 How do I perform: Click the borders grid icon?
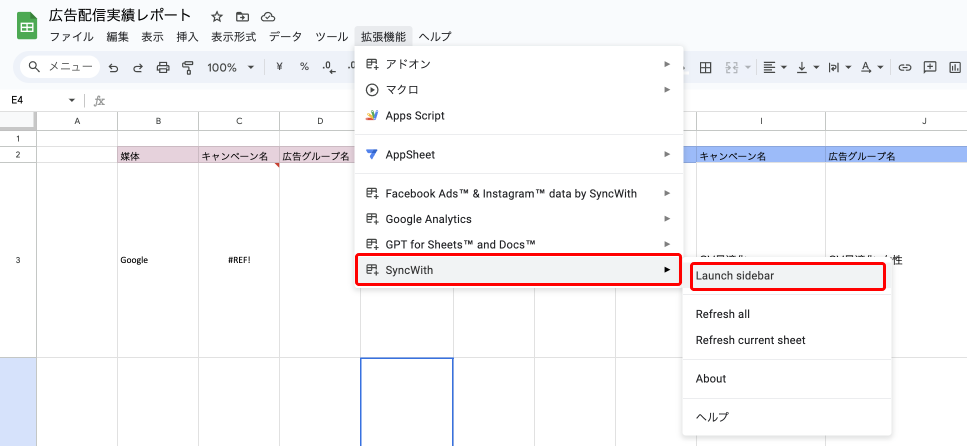(x=706, y=68)
